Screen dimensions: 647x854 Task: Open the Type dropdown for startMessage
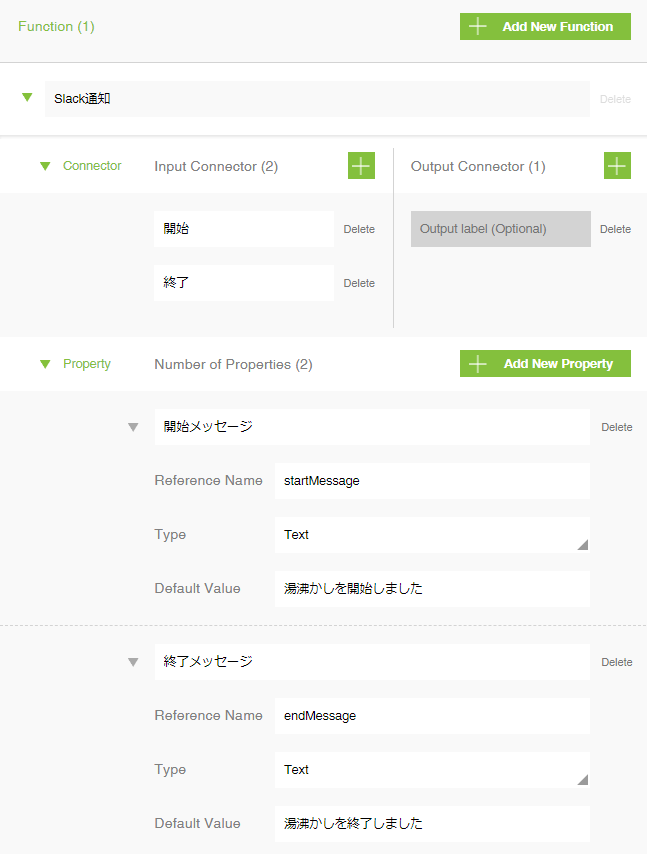click(x=431, y=535)
